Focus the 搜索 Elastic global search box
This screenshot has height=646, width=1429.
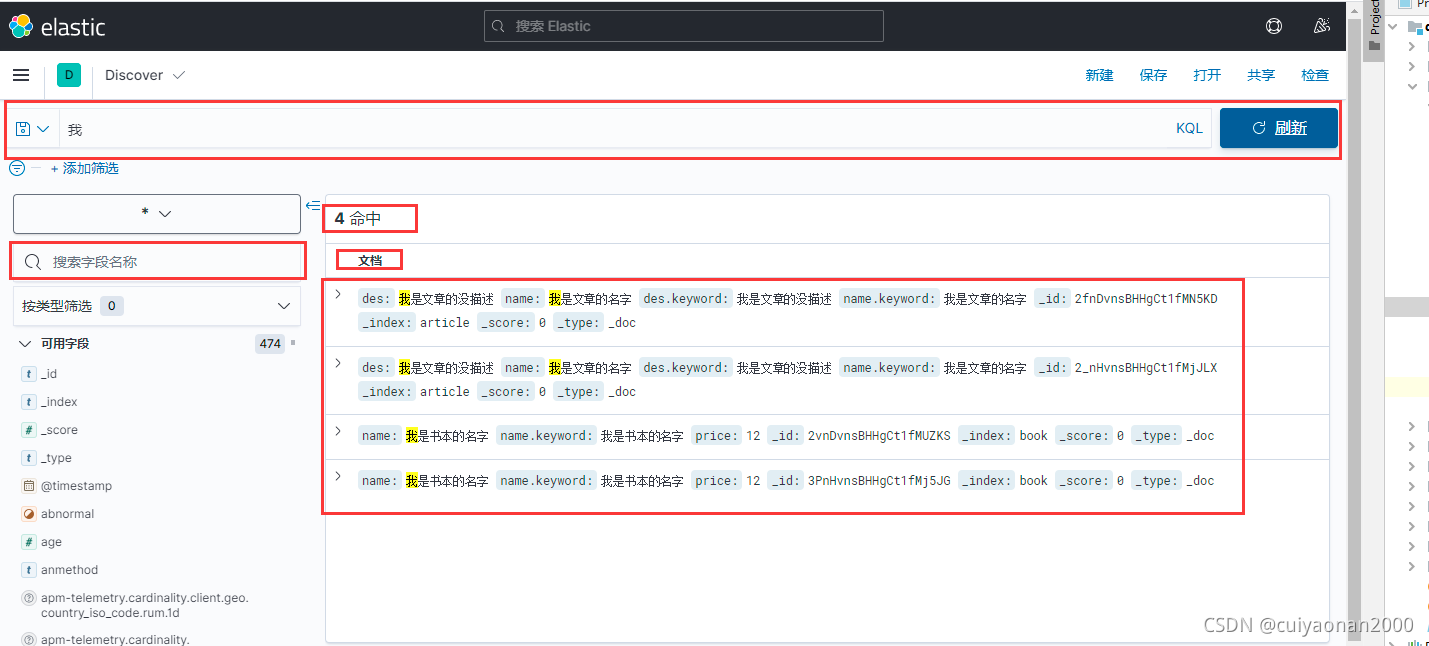(684, 26)
